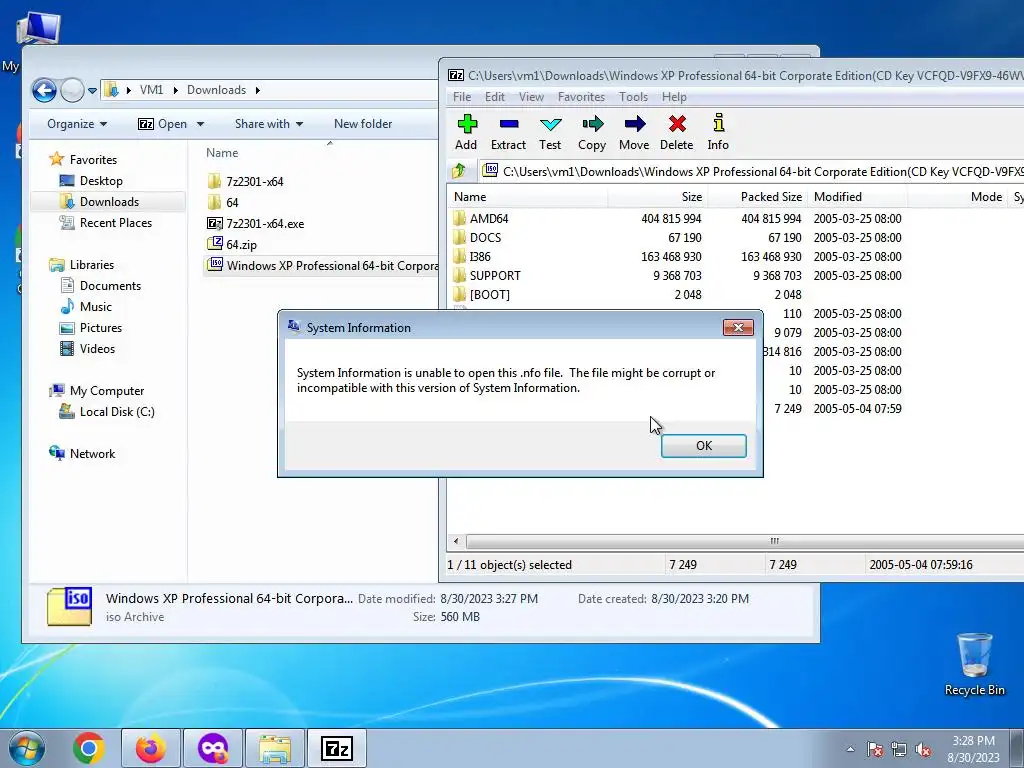Viewport: 1024px width, 768px height.
Task: Click the Explorer Back navigation button
Action: point(44,90)
